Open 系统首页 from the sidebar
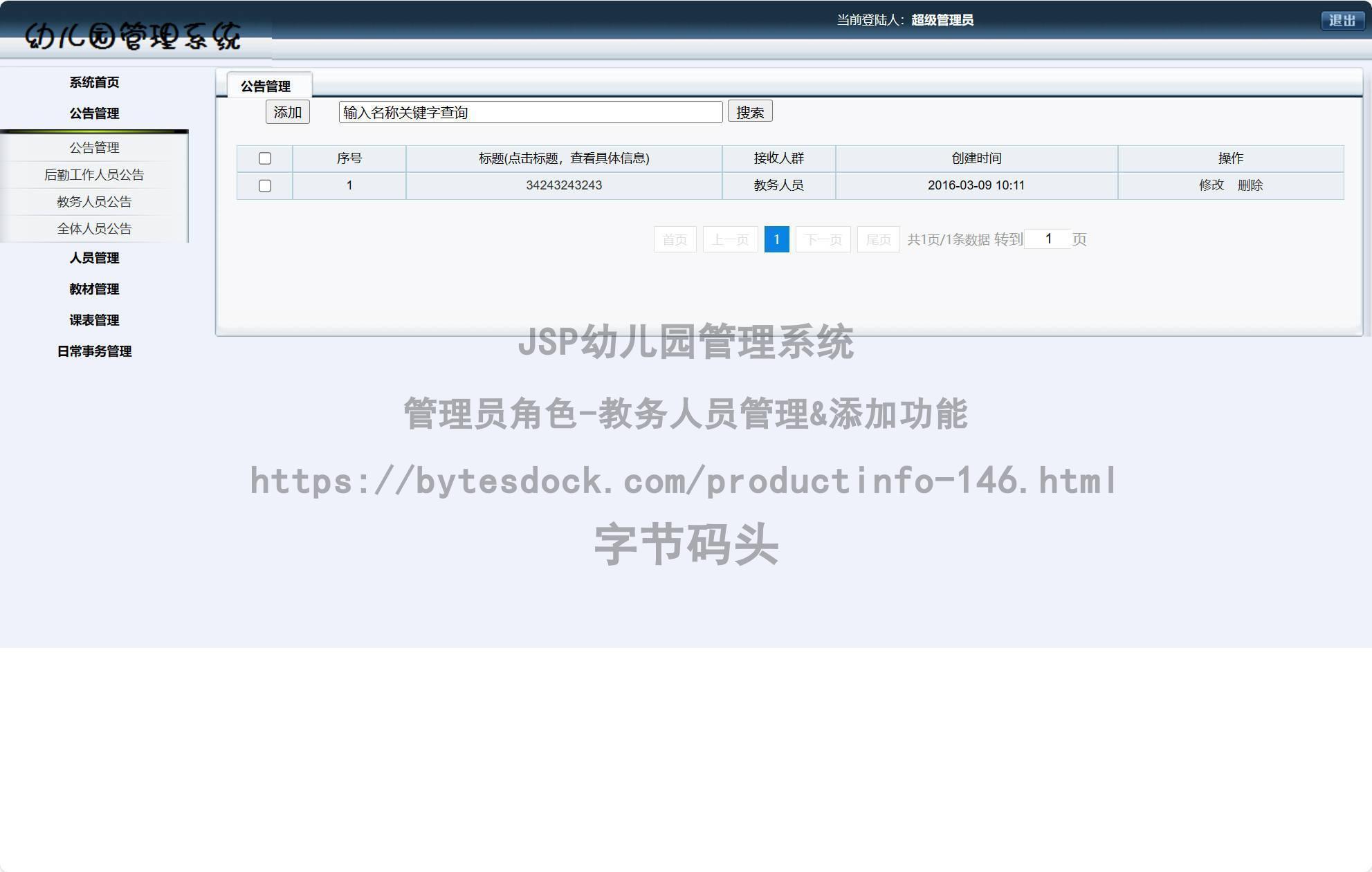The image size is (1372, 872). tap(93, 82)
